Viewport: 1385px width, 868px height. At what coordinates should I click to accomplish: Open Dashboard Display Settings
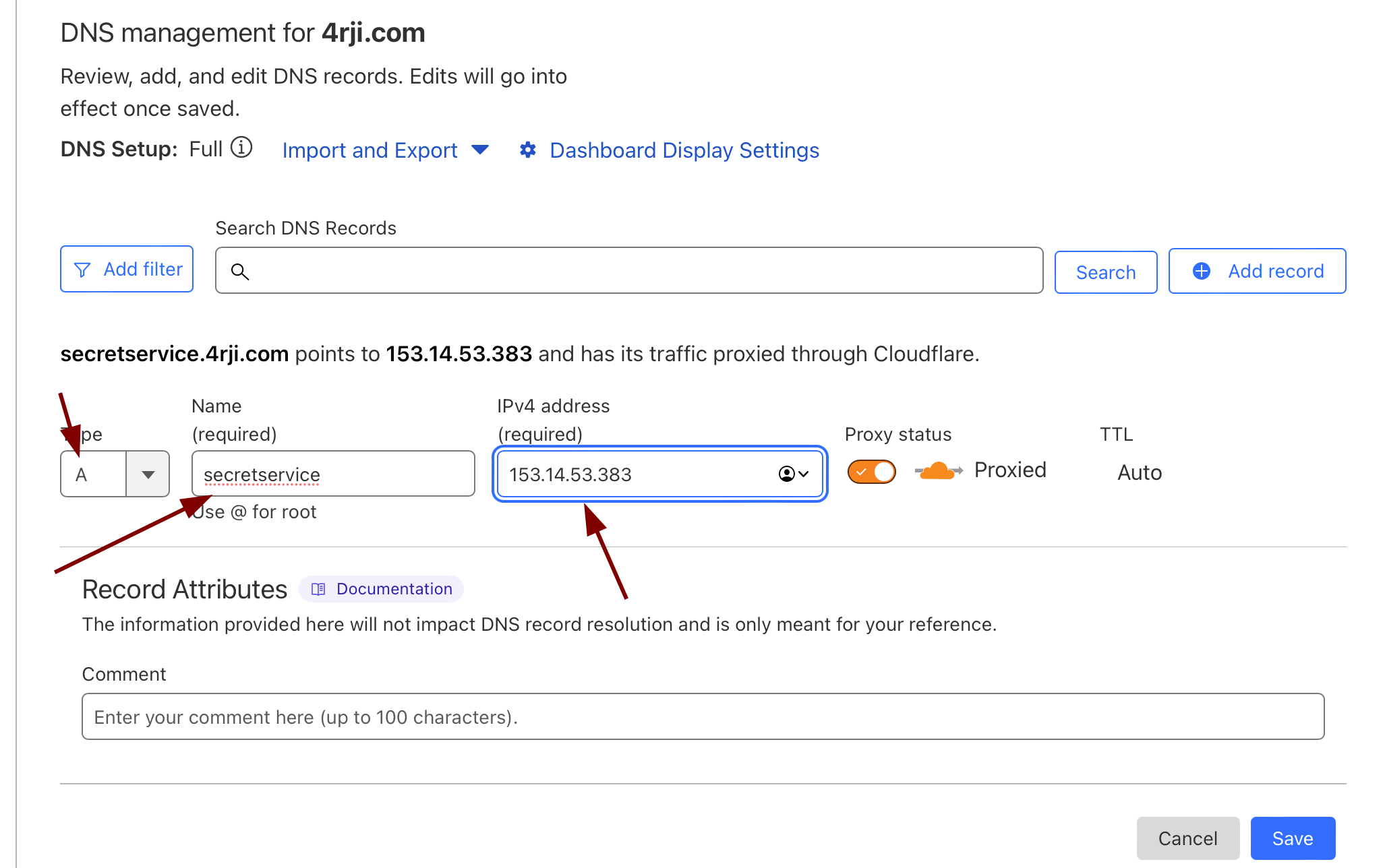pyautogui.click(x=684, y=150)
